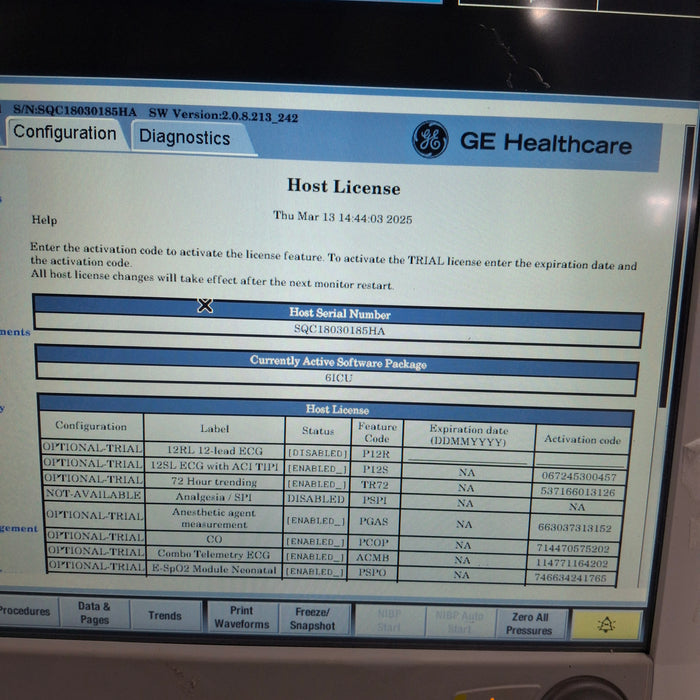The width and height of the screenshot is (700, 700).
Task: Click 'Combo Telemetry ECG' label
Action: point(214,554)
